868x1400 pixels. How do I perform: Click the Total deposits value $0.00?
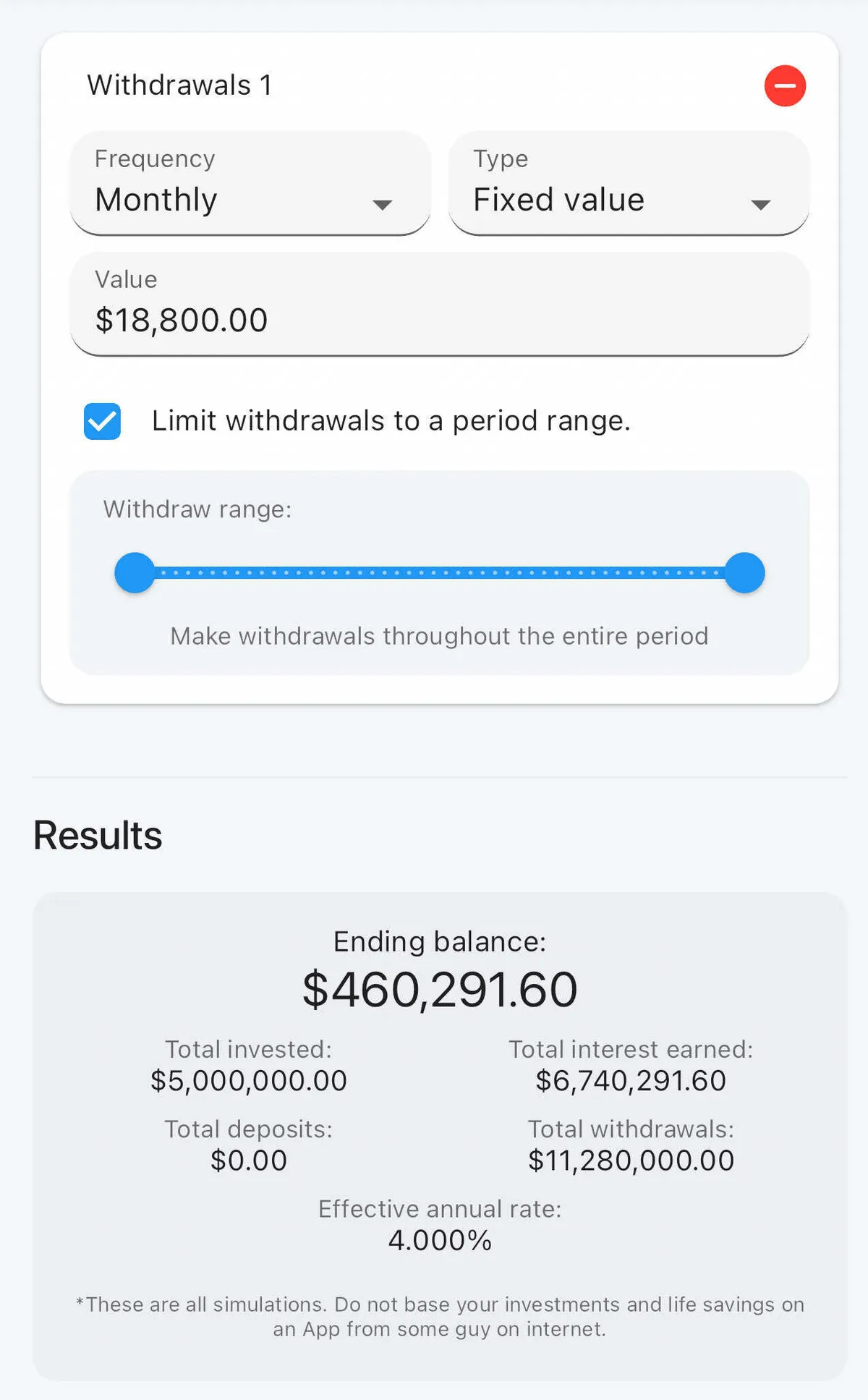click(249, 1161)
